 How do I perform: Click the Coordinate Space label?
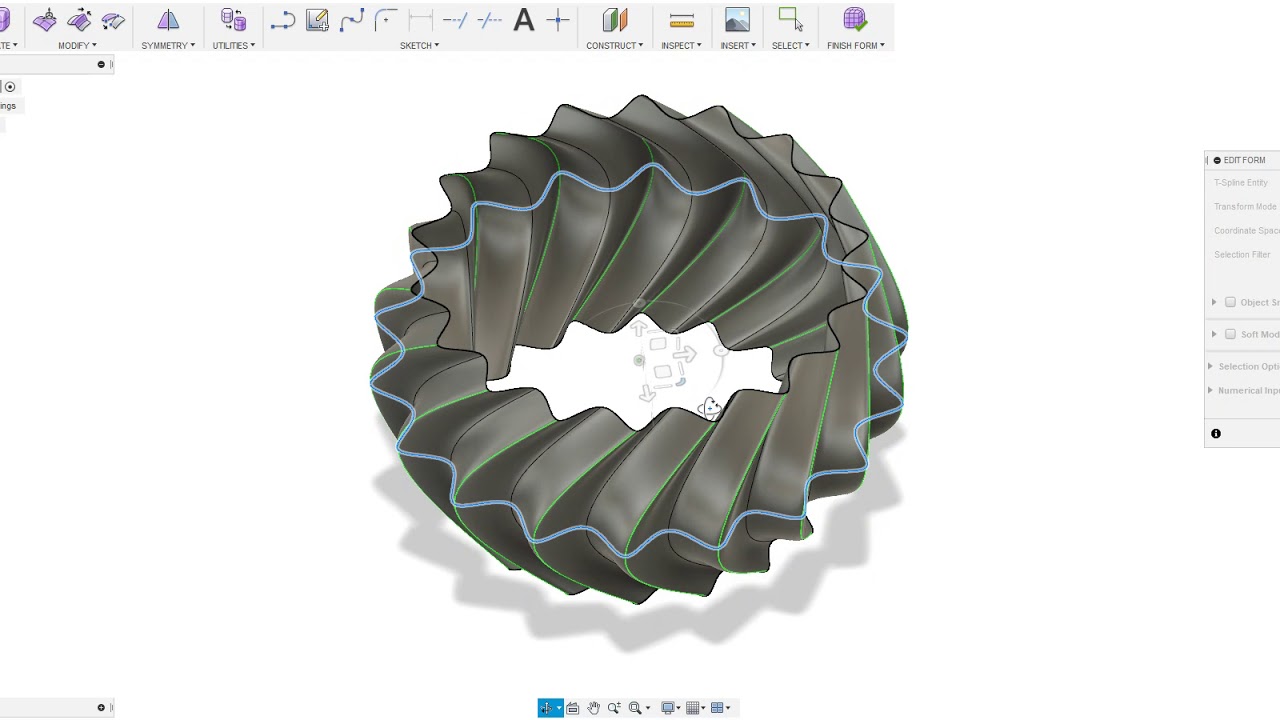coord(1247,231)
